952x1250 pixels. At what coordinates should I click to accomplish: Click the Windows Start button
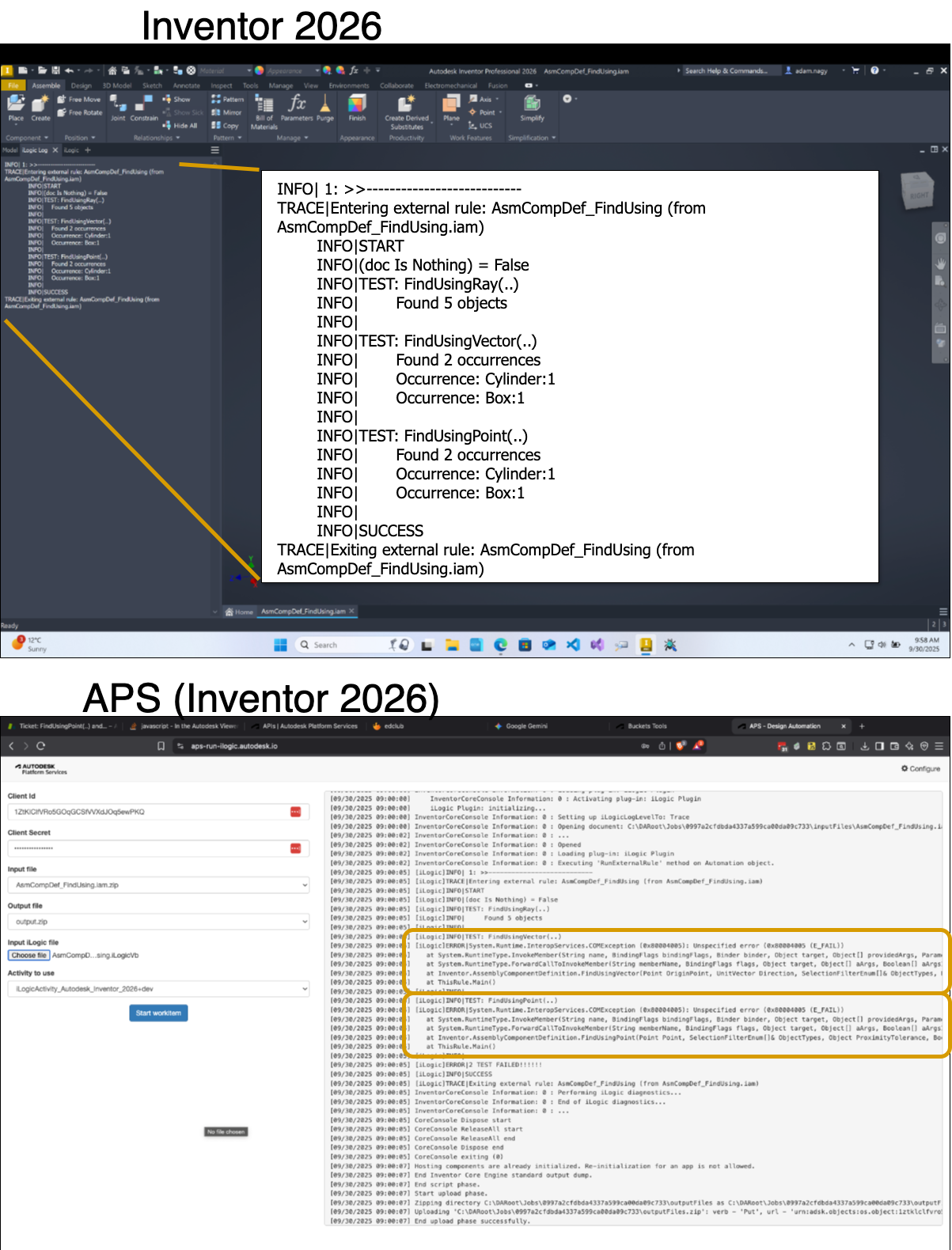[280, 645]
